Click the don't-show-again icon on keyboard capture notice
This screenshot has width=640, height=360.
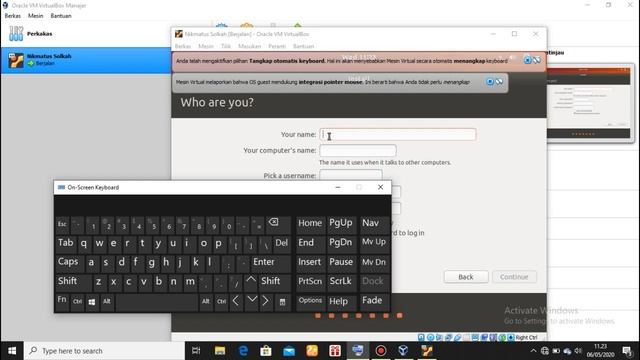pos(537,60)
